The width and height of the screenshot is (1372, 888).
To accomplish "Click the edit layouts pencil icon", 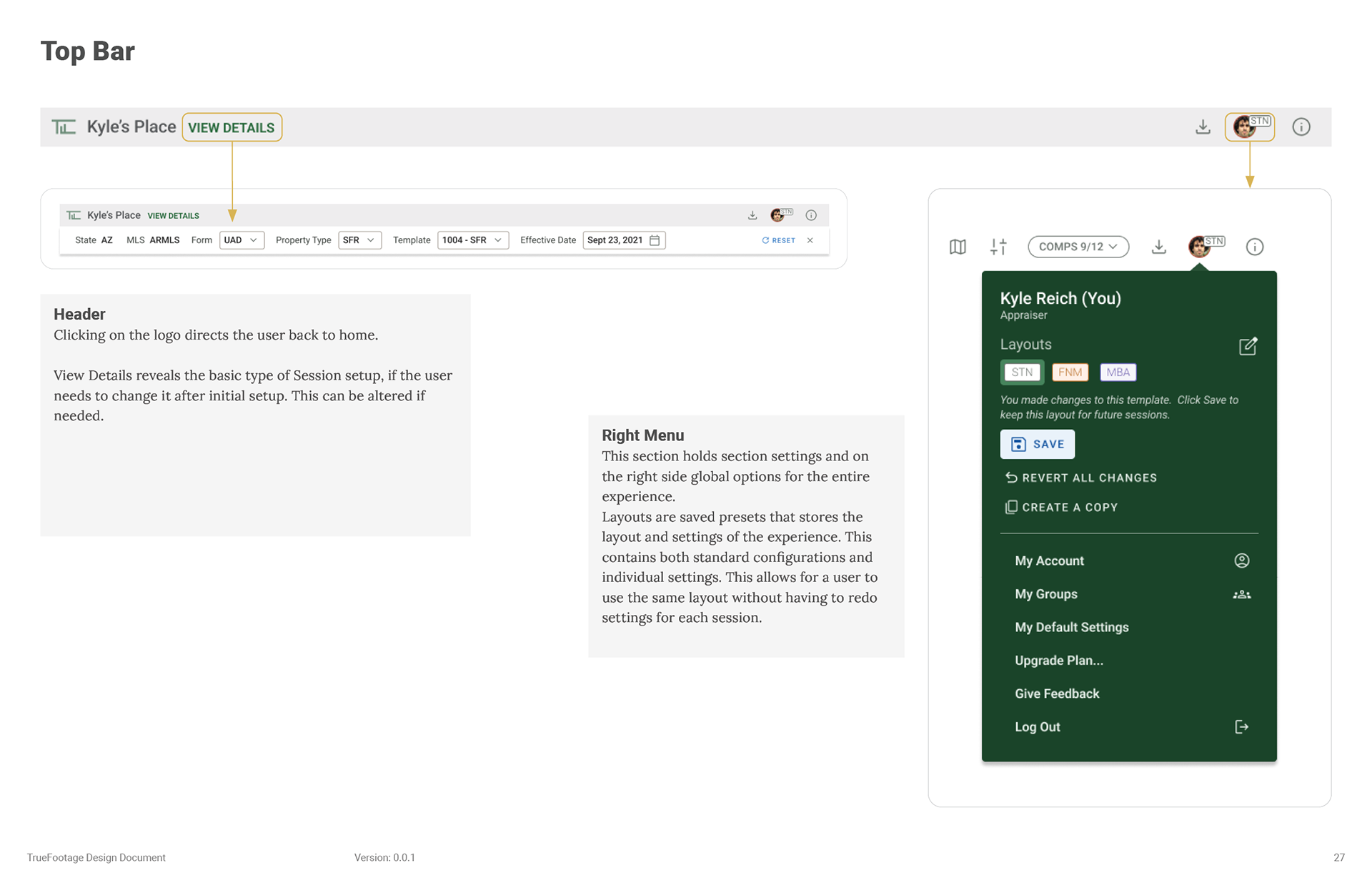I will point(1248,346).
